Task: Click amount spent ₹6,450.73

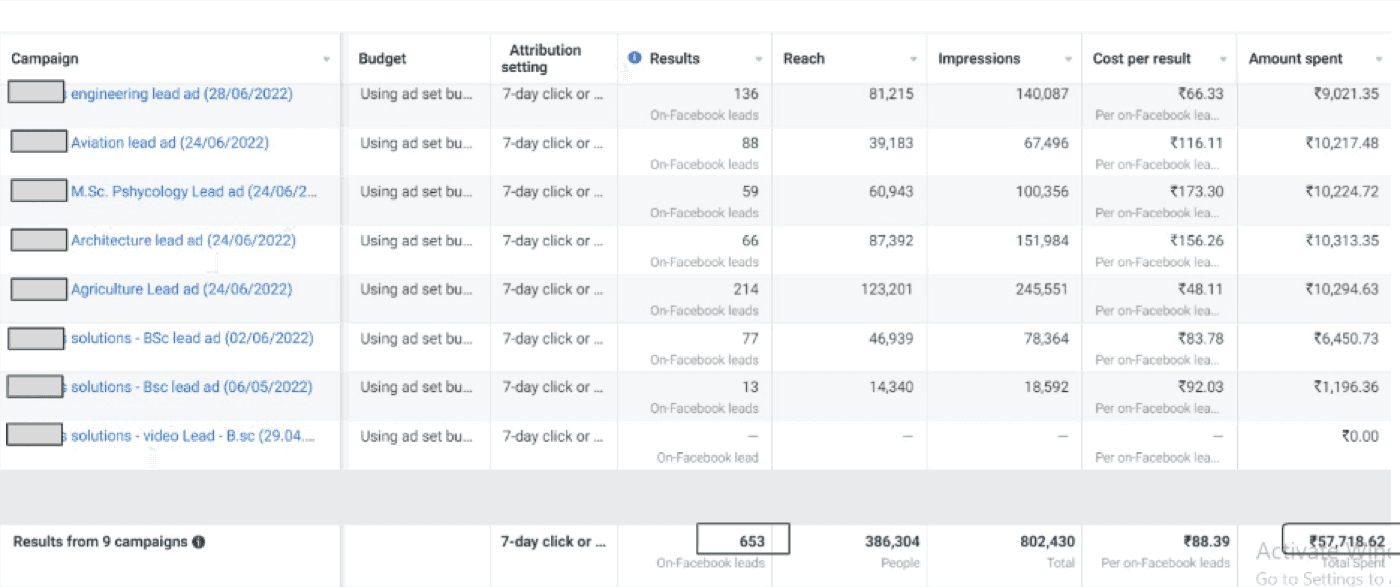Action: click(x=1346, y=338)
